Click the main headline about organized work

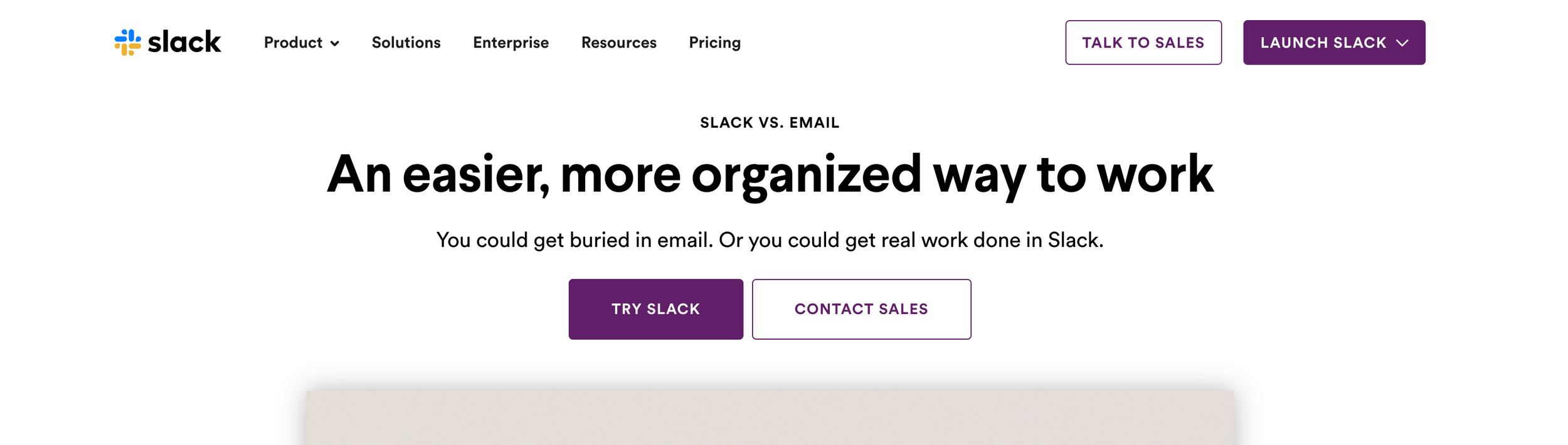pyautogui.click(x=770, y=174)
